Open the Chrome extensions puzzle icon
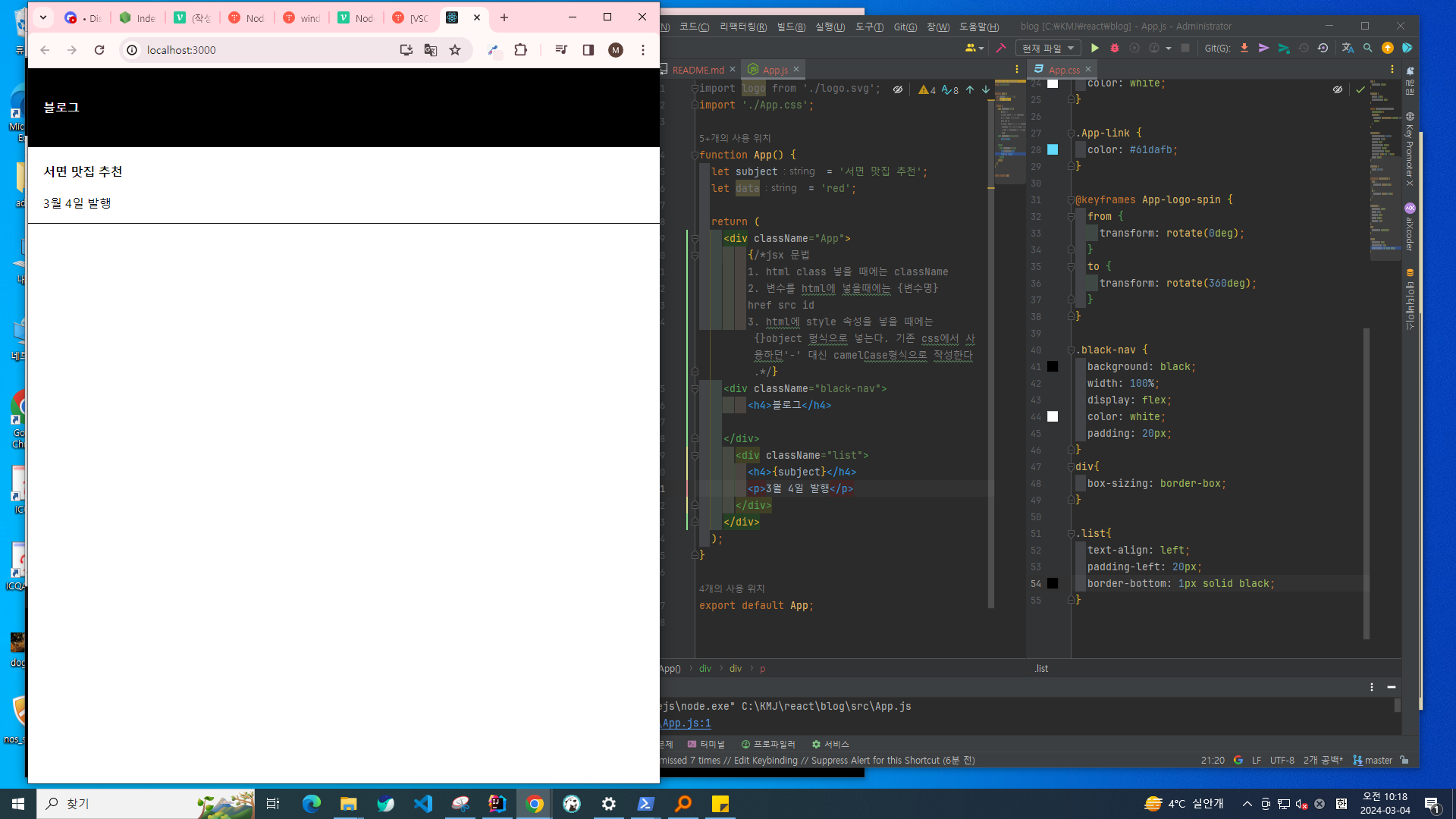The image size is (1456, 819). click(x=520, y=50)
